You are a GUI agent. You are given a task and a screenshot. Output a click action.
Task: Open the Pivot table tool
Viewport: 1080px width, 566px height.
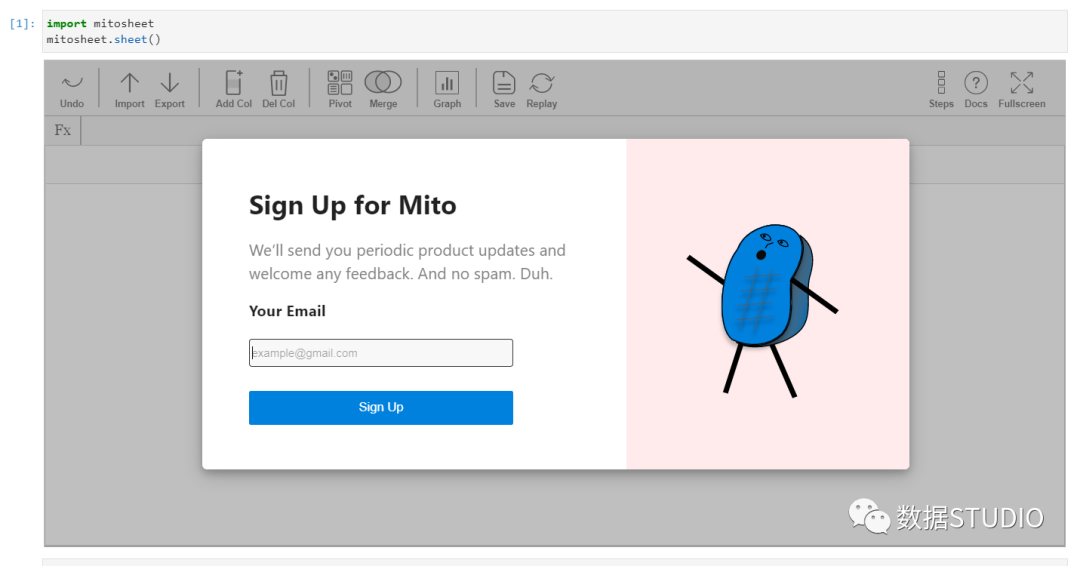coord(340,90)
